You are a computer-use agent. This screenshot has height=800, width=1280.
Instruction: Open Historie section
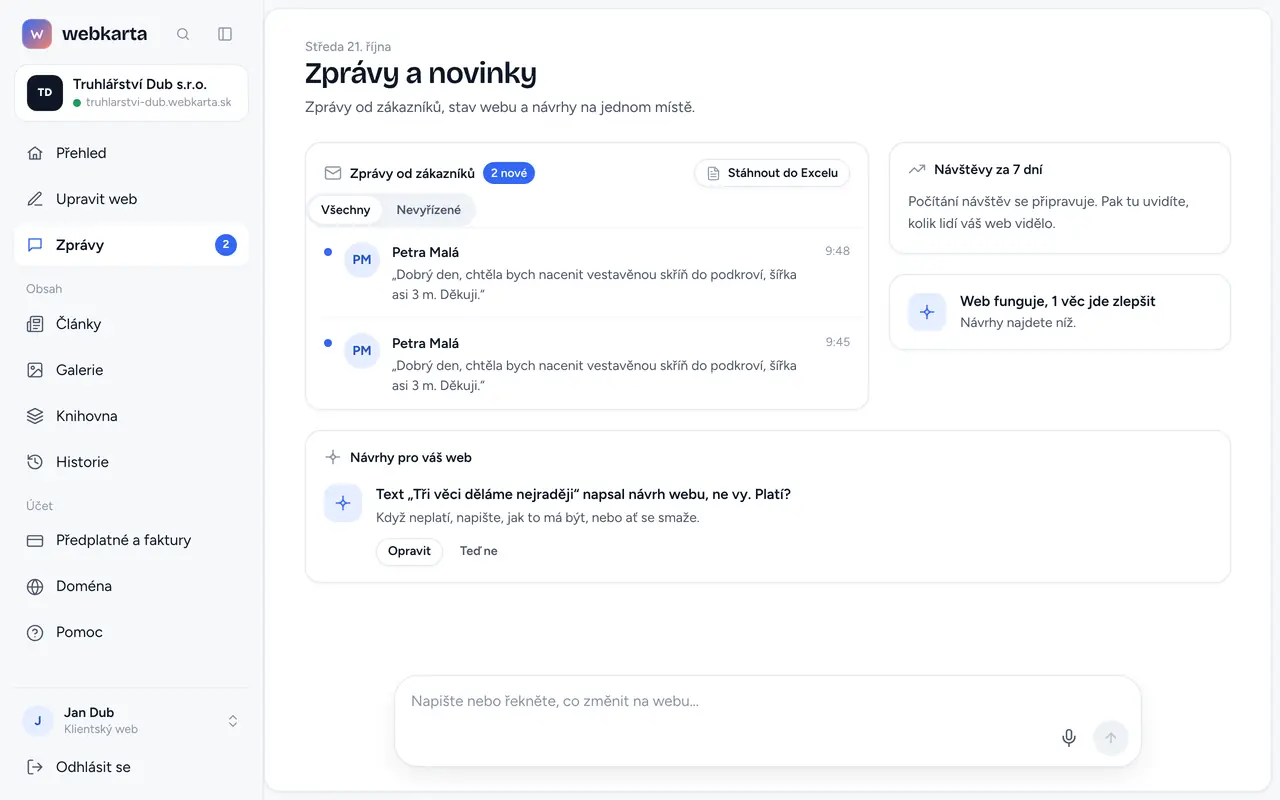(131, 462)
